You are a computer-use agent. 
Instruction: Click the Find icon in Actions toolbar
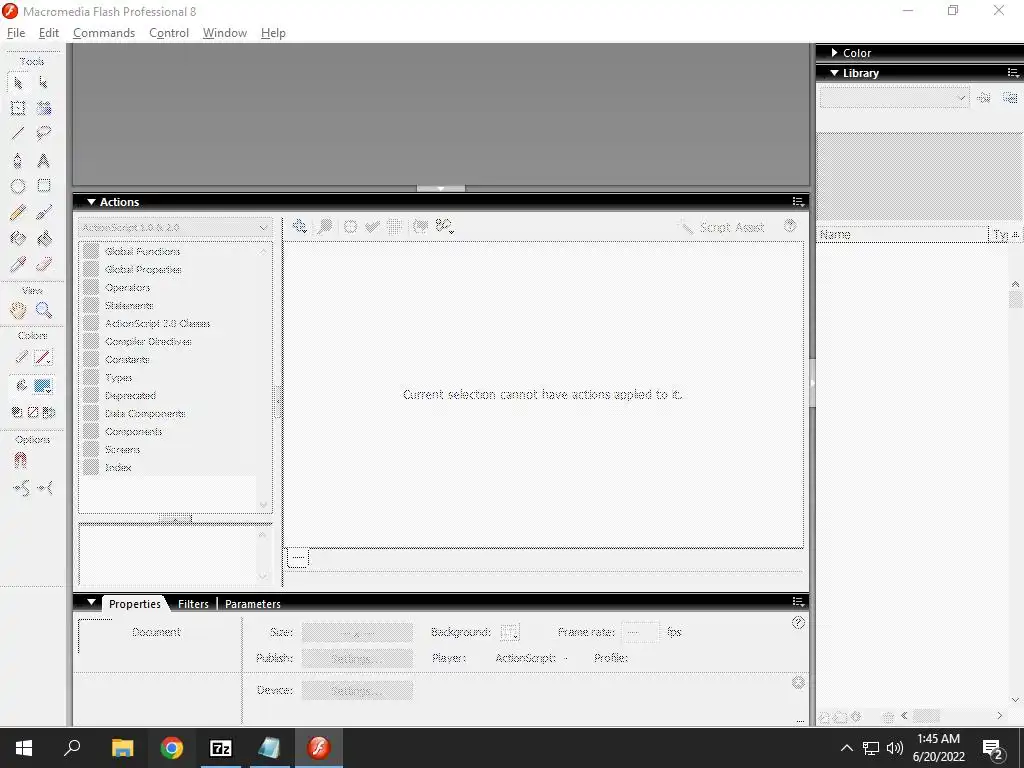tap(325, 226)
